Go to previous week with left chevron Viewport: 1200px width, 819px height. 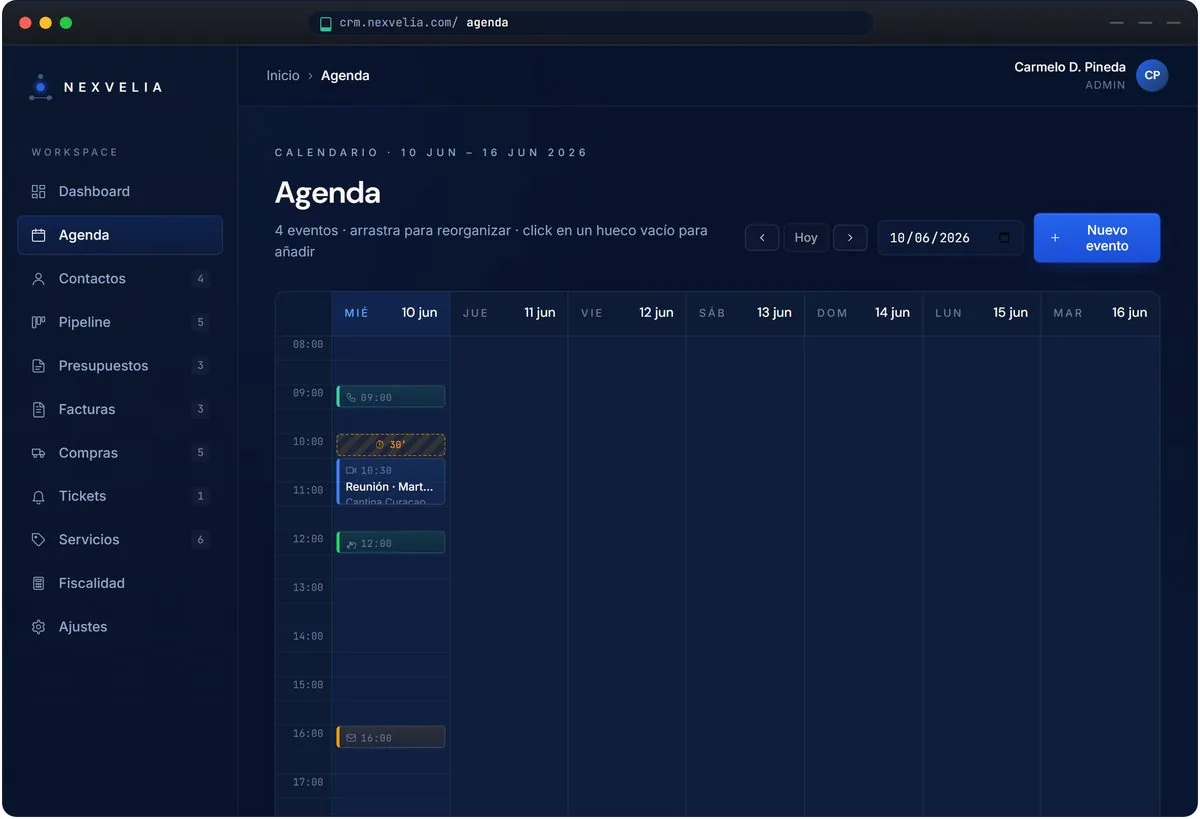pos(762,238)
